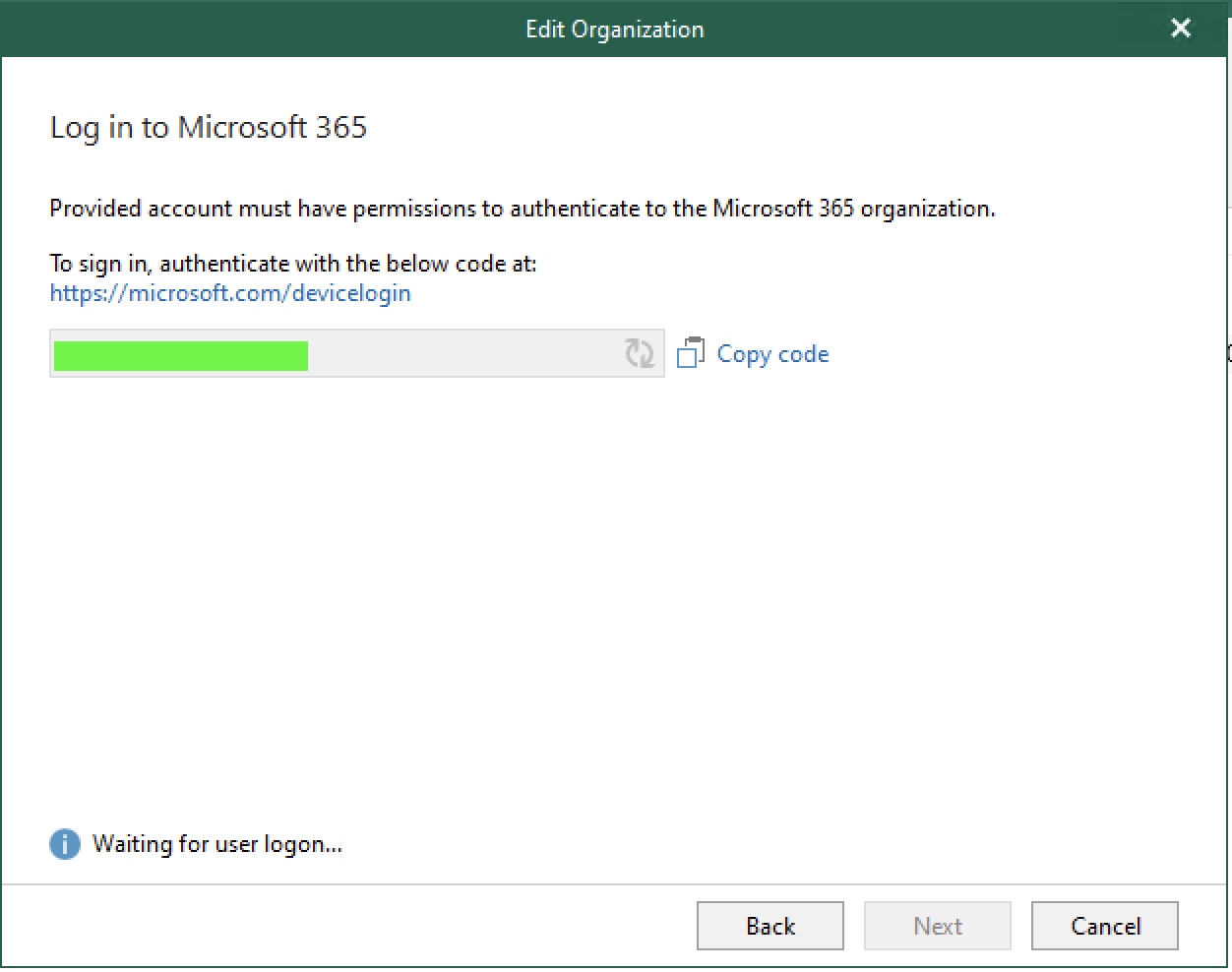Click the blank area right of the code
Viewport: 1232px width, 972px height.
(x=462, y=353)
